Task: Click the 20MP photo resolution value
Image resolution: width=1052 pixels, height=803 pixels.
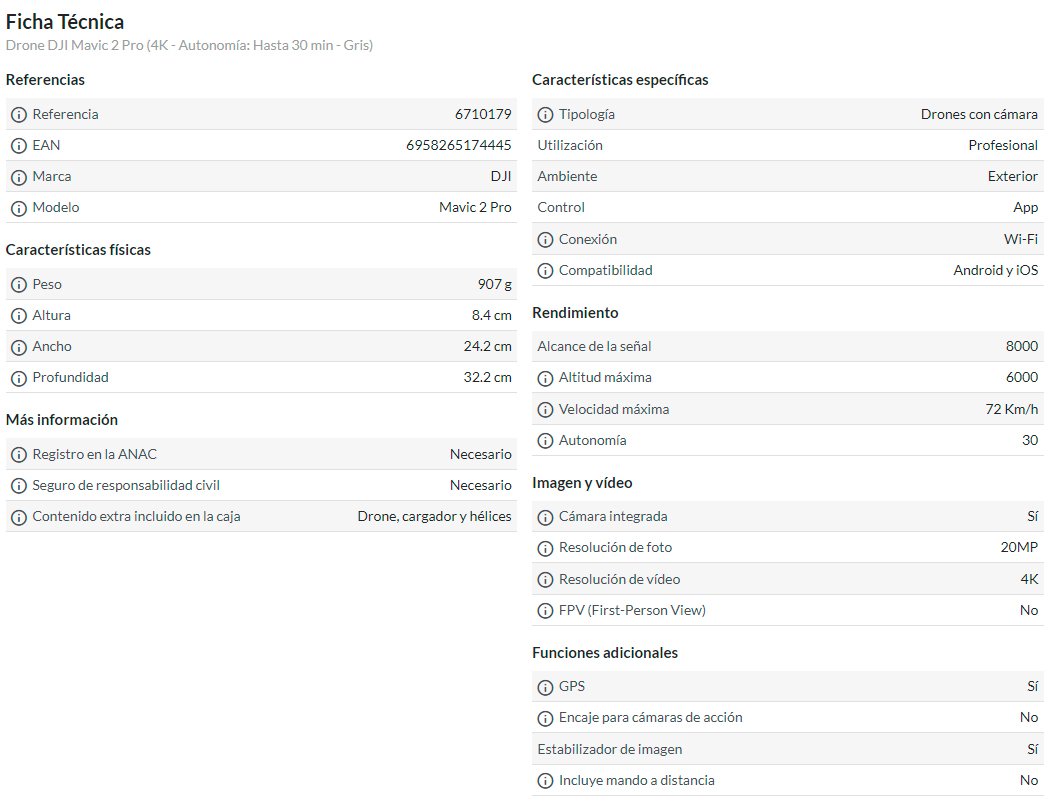Action: (1019, 547)
